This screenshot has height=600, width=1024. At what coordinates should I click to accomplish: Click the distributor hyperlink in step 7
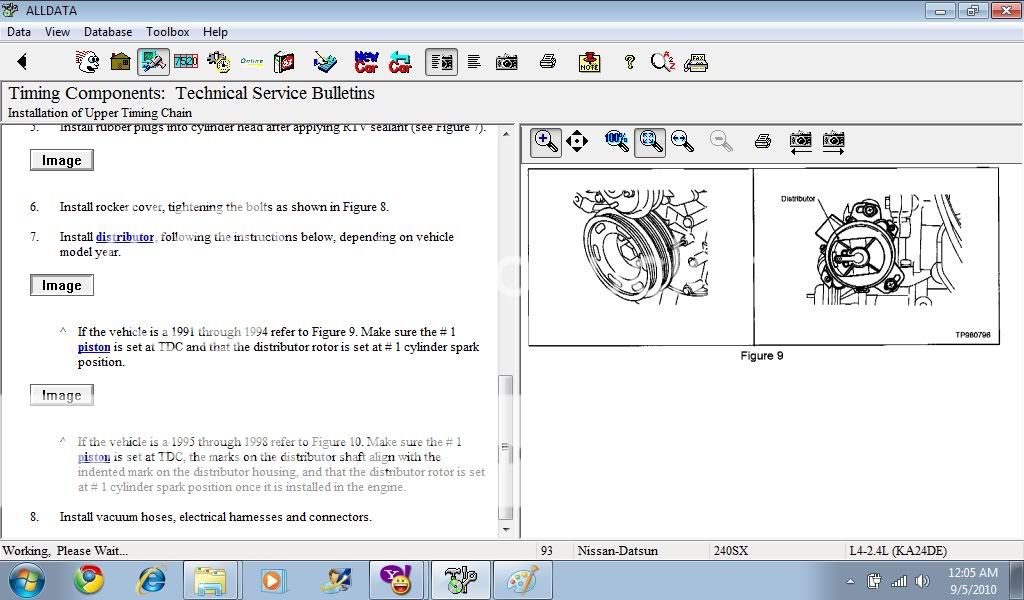pos(125,237)
